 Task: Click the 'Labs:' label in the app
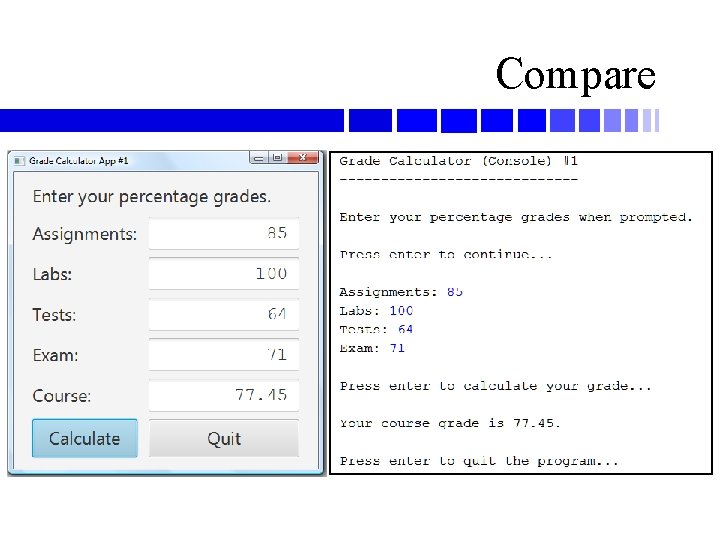(x=52, y=275)
